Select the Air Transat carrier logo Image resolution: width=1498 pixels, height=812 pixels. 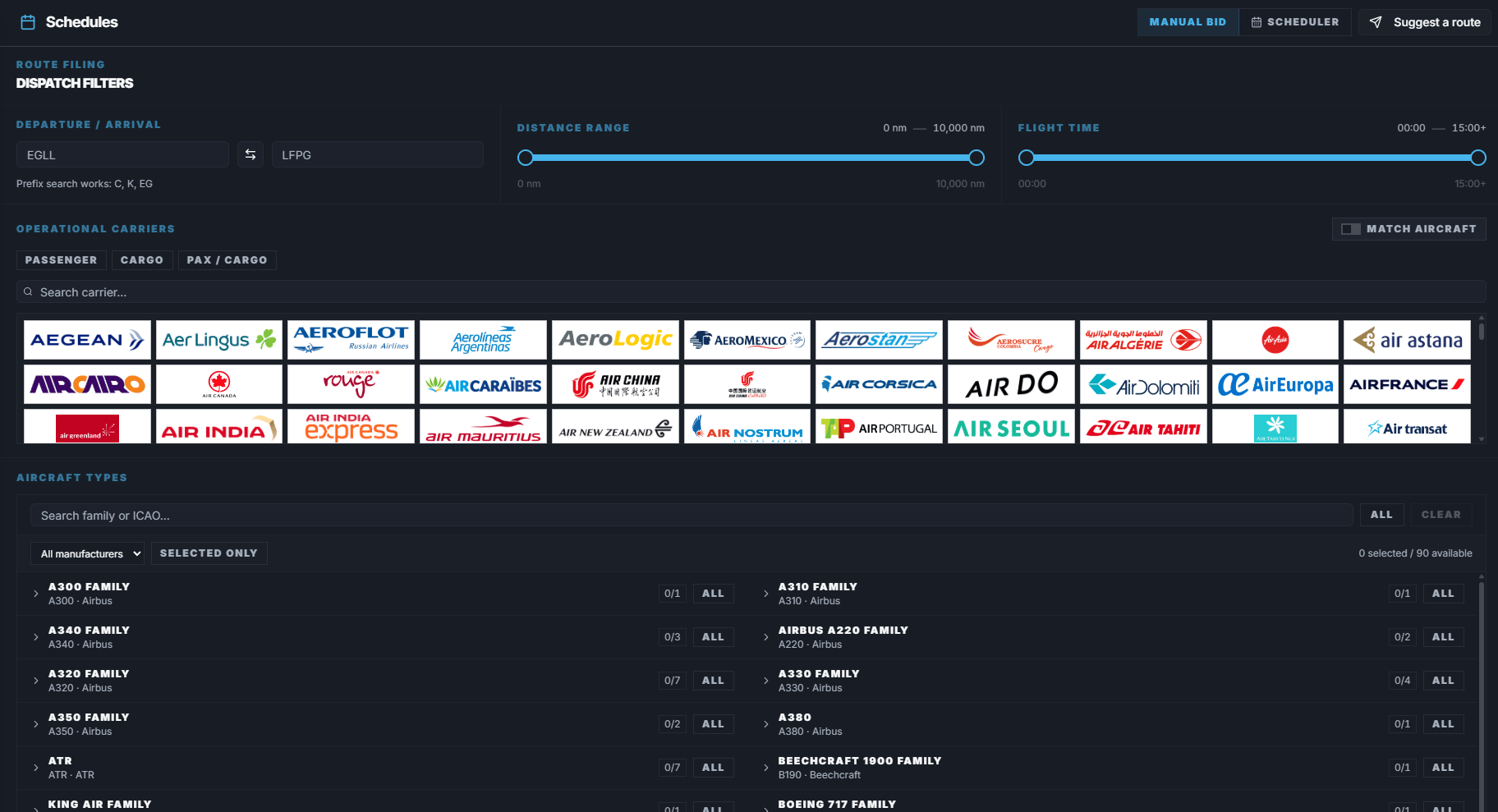1407,427
